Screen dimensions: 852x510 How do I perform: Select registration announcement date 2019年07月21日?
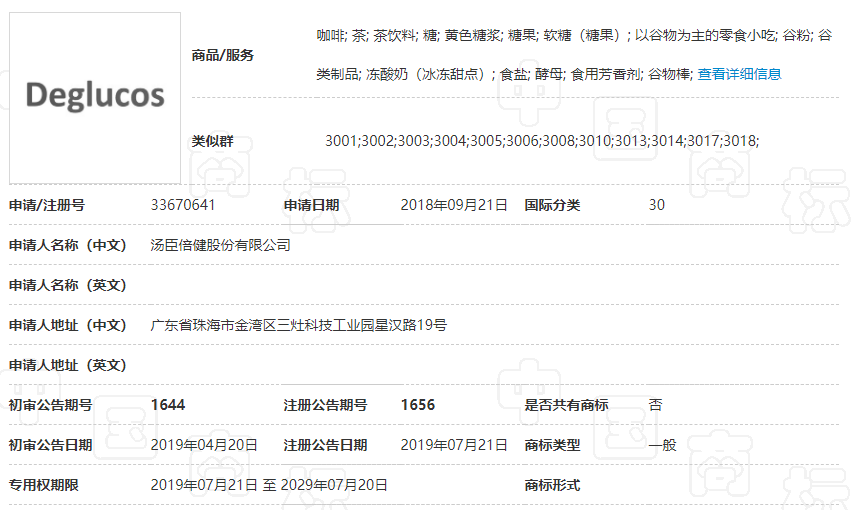pyautogui.click(x=454, y=445)
